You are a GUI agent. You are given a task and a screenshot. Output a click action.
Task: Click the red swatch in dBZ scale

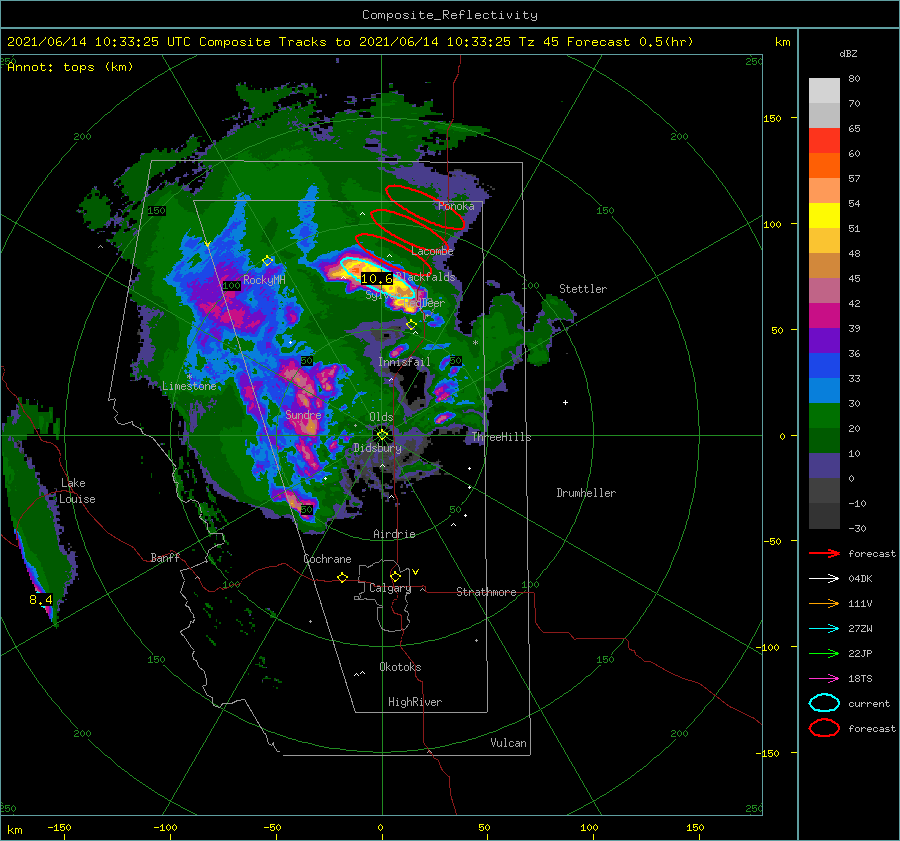824,141
